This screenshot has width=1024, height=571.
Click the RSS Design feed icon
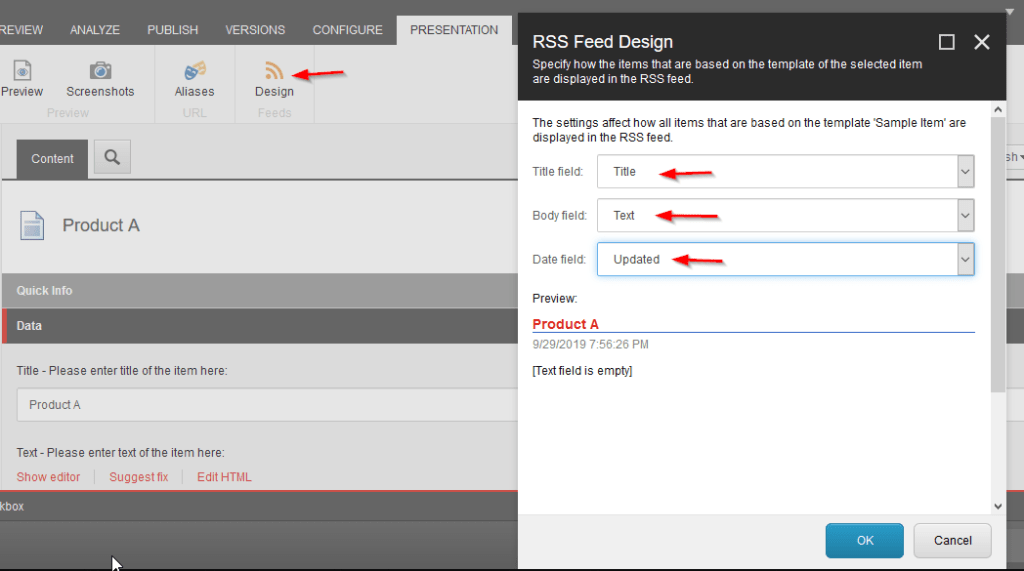click(274, 71)
